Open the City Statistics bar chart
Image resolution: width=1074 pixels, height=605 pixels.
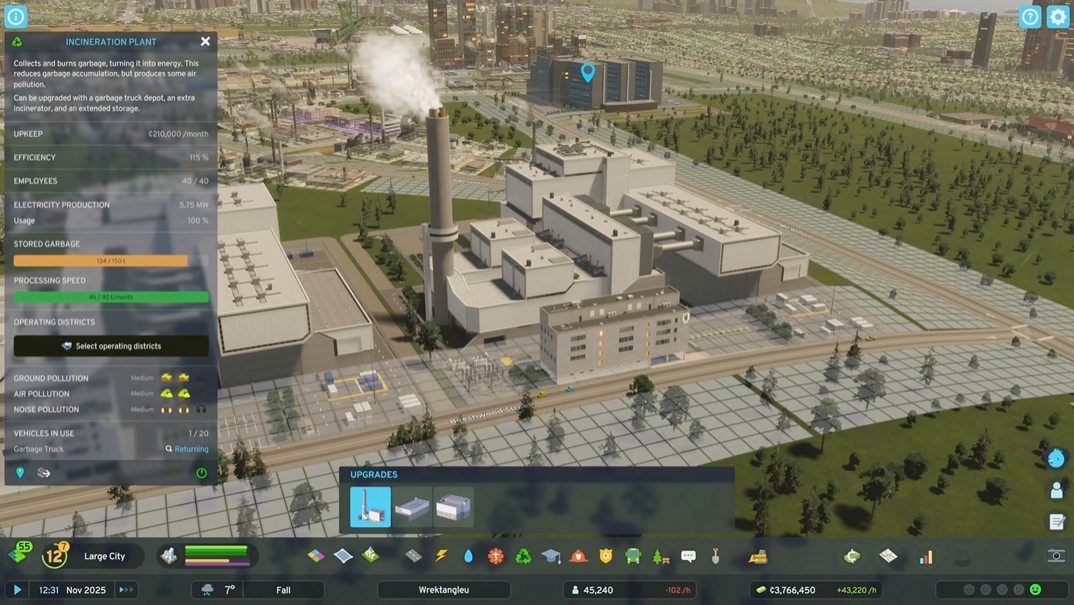(926, 556)
